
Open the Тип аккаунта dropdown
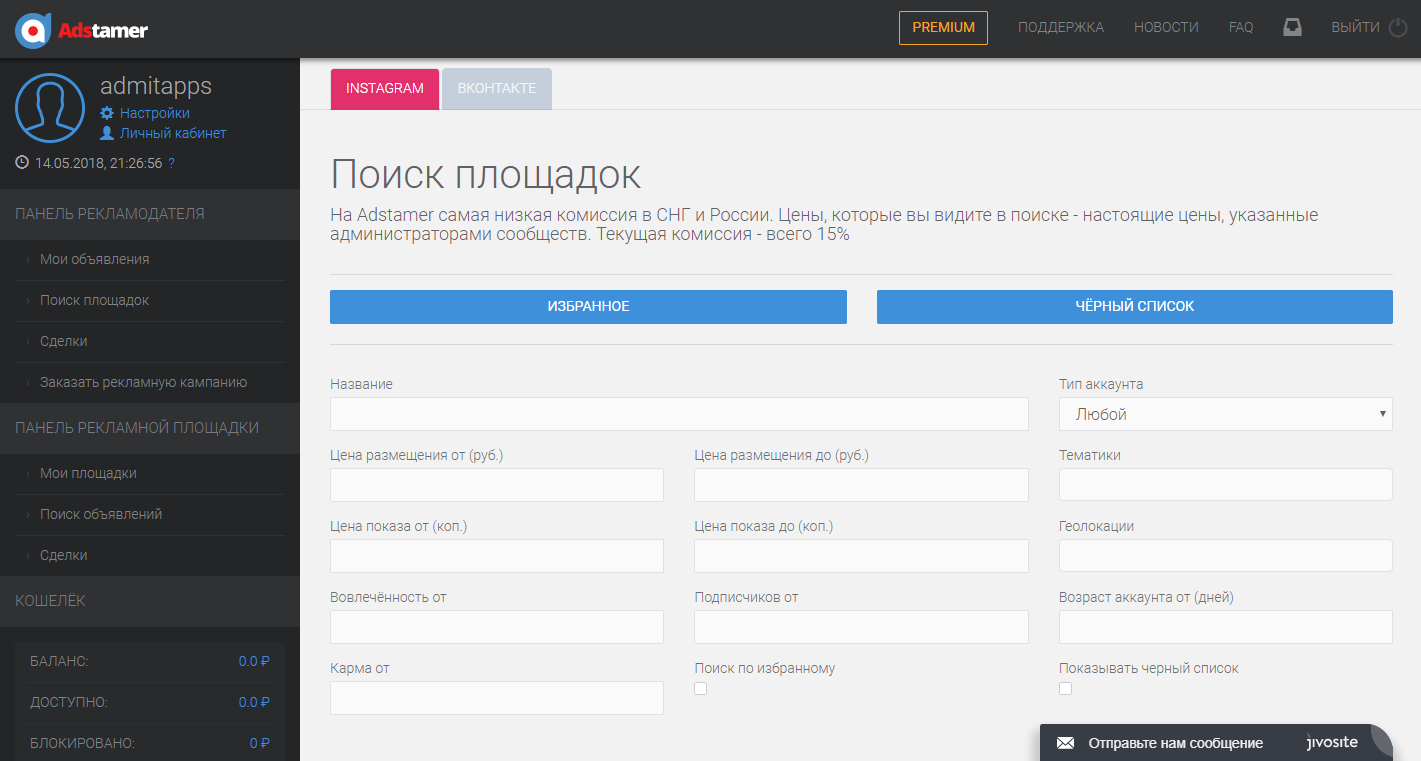tap(1225, 413)
